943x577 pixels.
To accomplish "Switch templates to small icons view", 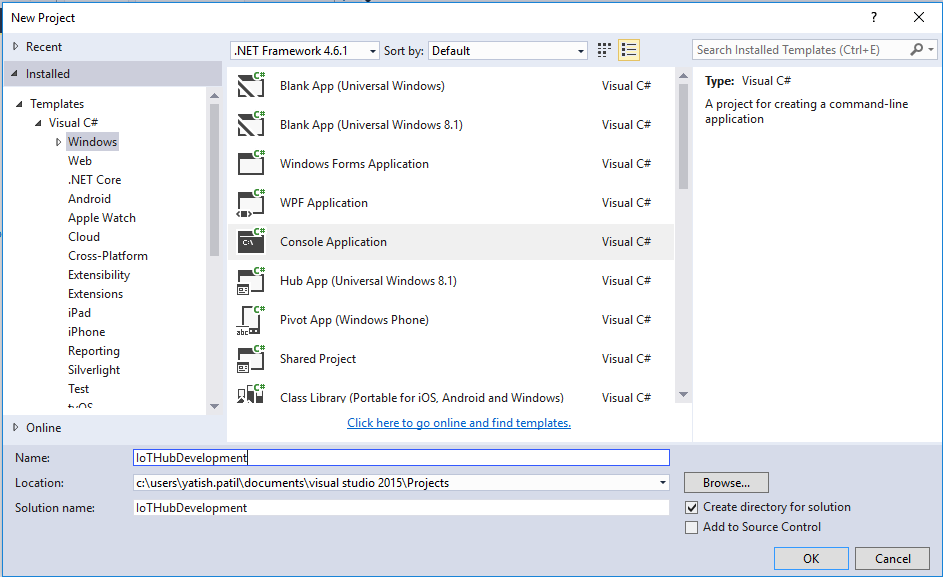I will pos(604,50).
